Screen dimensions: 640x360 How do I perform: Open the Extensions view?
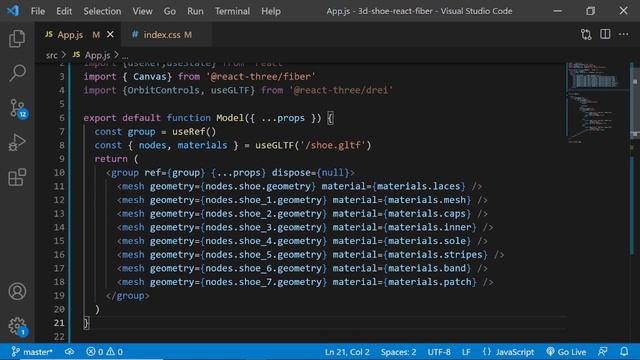17,177
